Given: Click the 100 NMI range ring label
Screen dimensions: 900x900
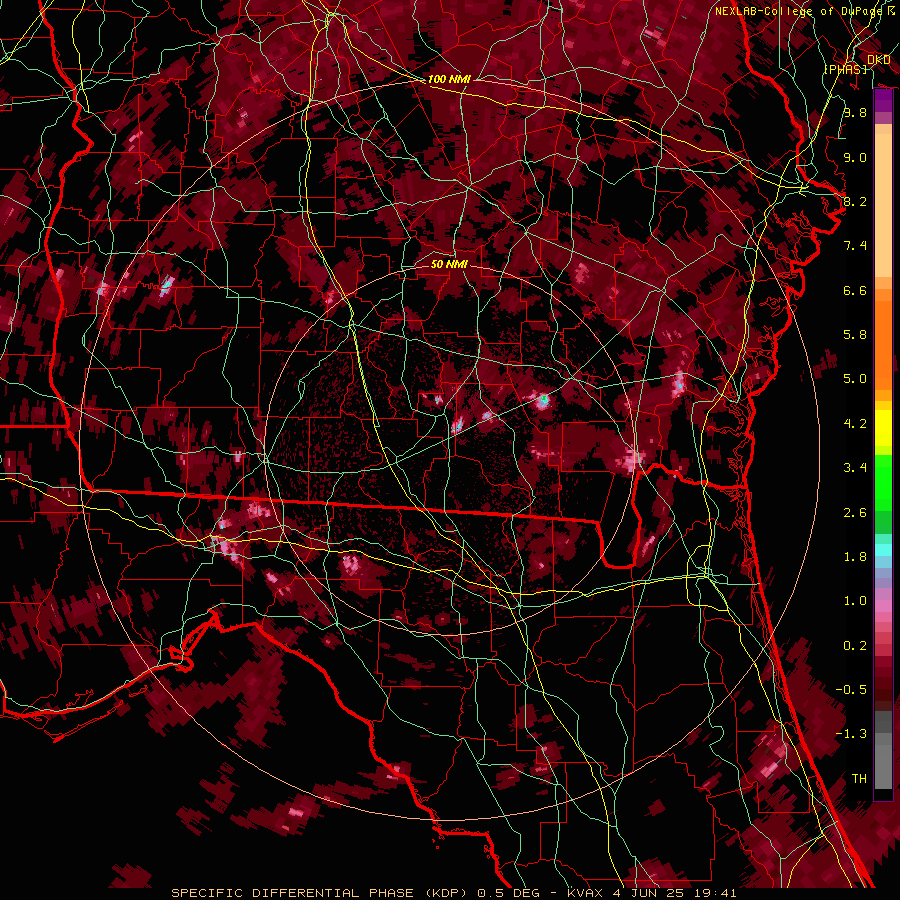Looking at the screenshot, I should tap(449, 79).
